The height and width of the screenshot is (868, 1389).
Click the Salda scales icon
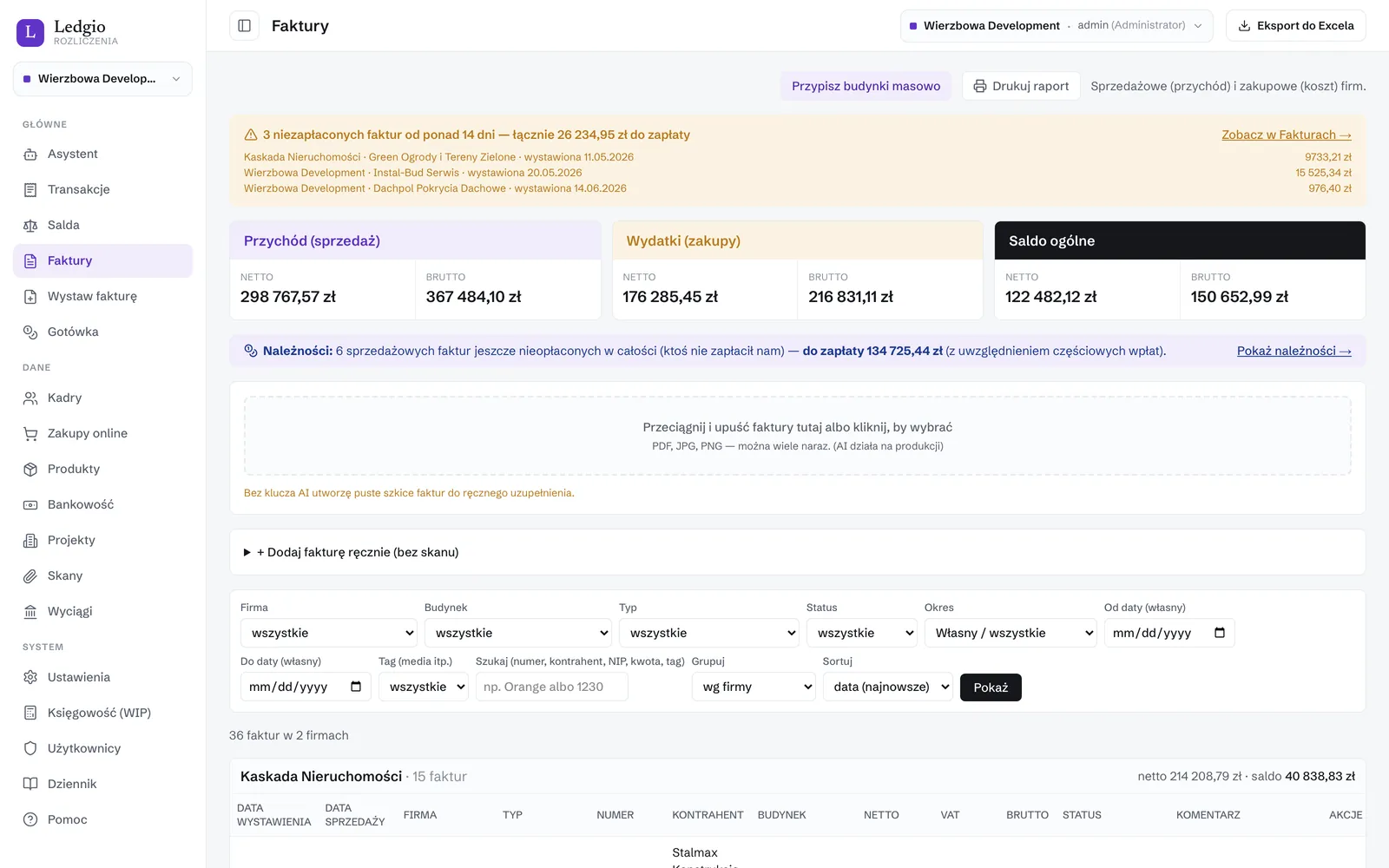click(x=30, y=226)
